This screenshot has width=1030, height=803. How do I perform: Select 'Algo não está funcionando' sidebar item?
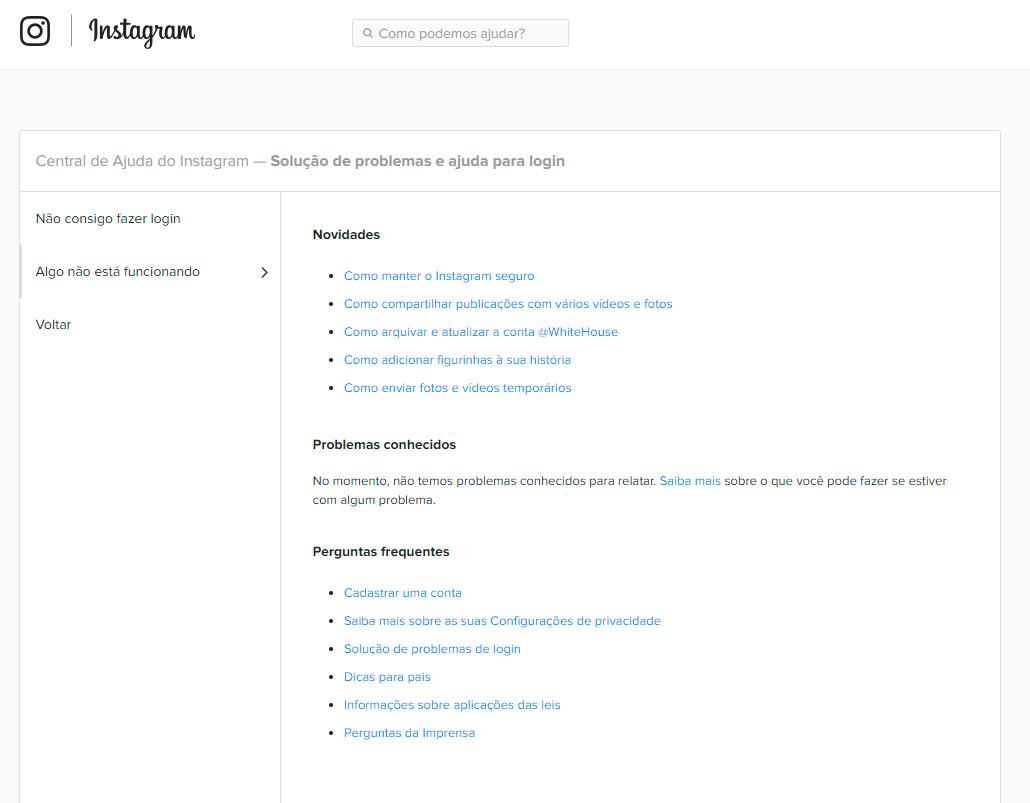click(x=118, y=272)
